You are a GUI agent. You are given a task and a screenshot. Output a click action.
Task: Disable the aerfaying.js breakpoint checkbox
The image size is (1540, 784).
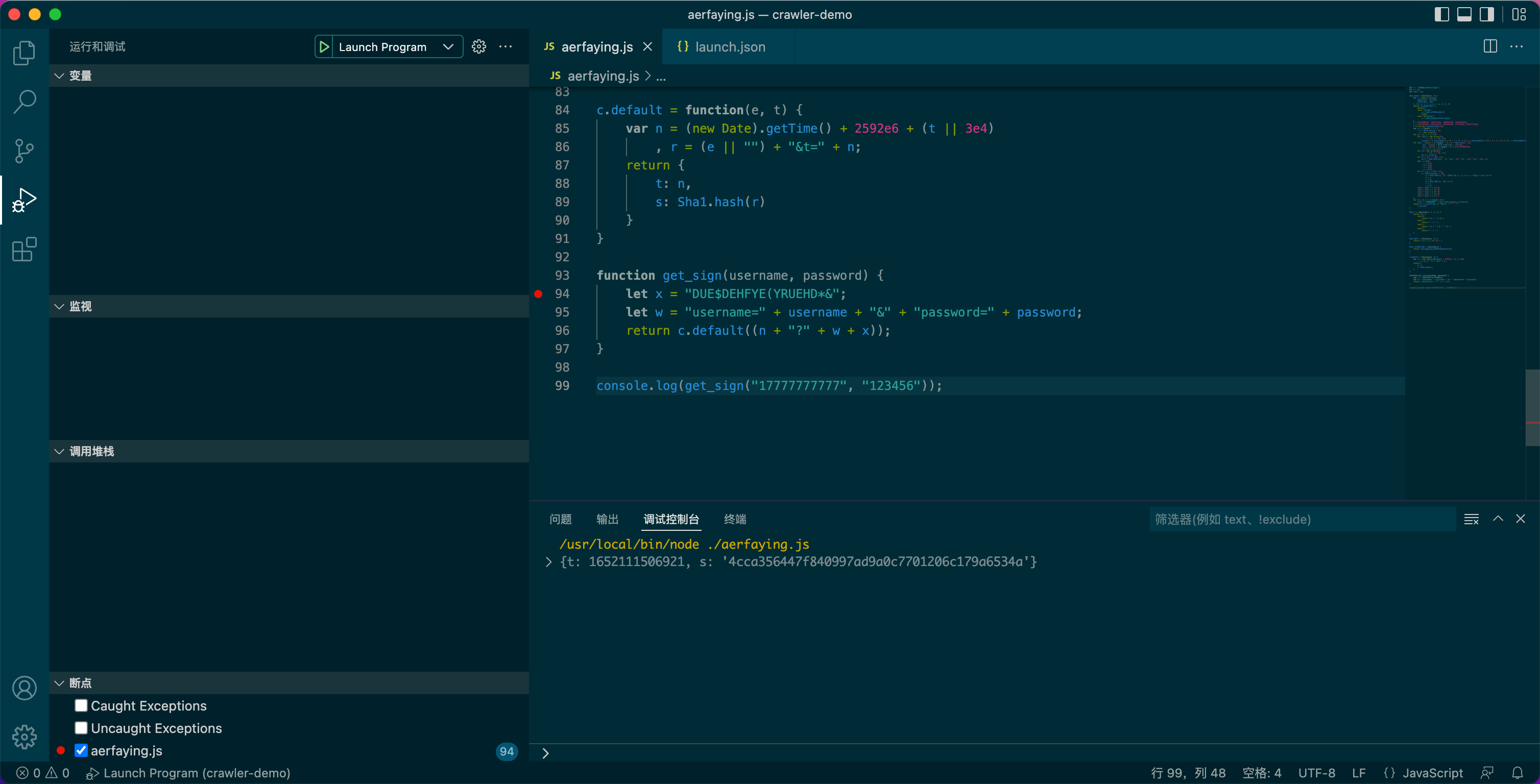click(81, 750)
